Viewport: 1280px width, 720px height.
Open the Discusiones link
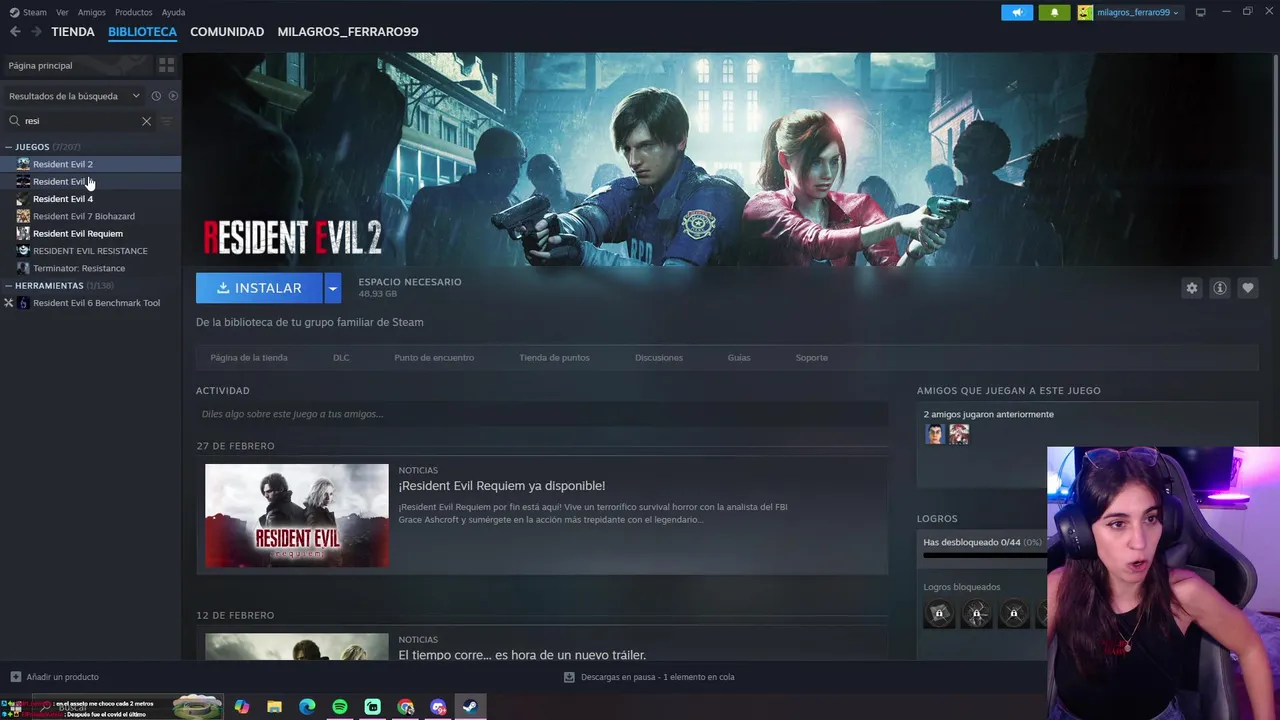pos(659,358)
